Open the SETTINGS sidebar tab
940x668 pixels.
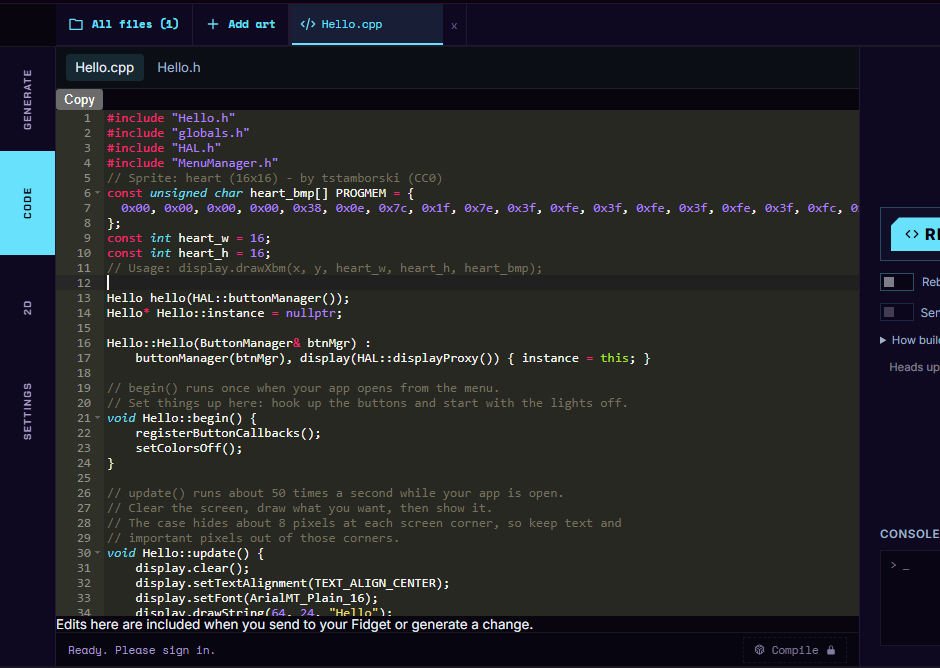pyautogui.click(x=28, y=411)
